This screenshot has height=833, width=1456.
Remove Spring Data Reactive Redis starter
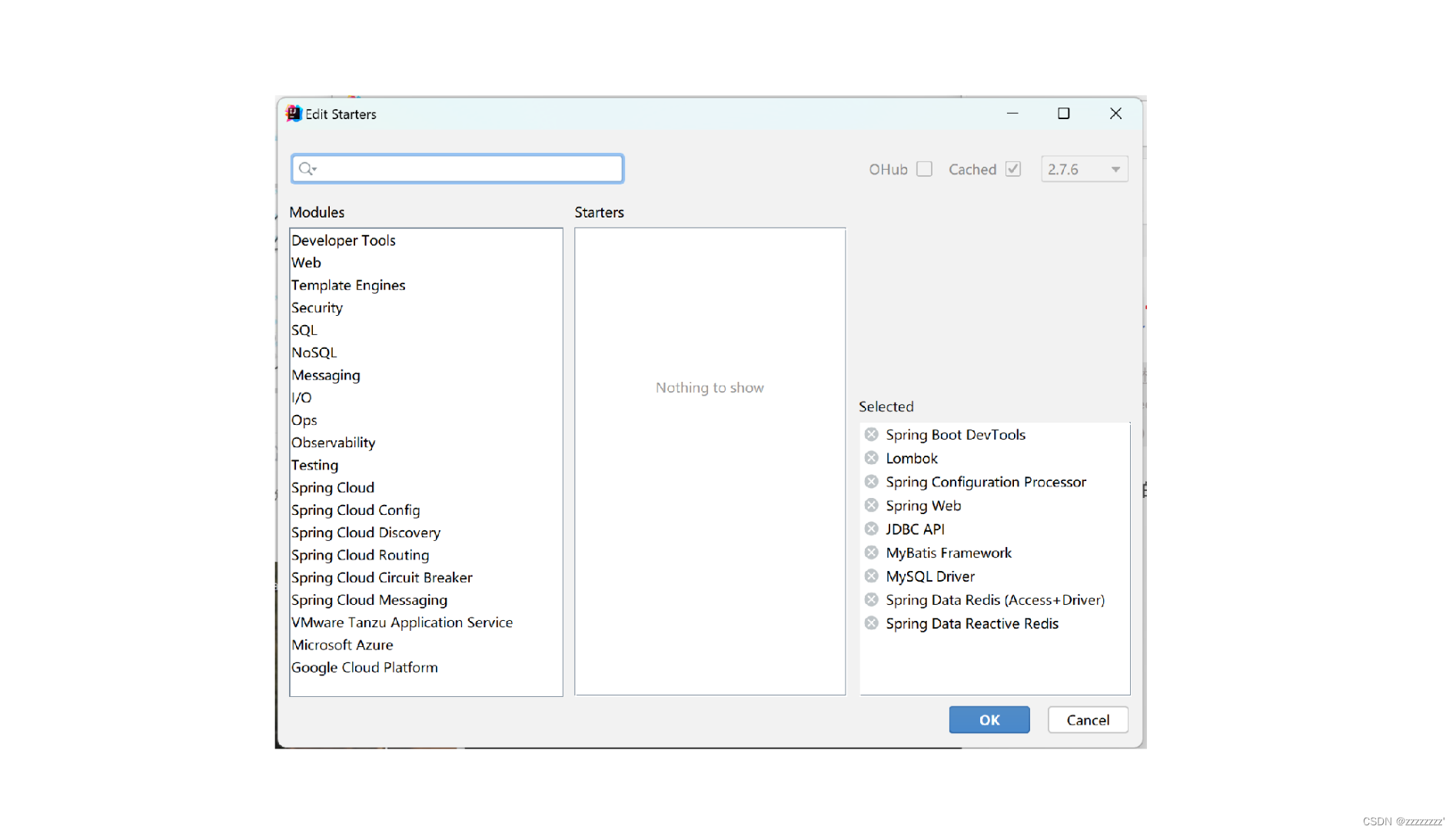[x=871, y=623]
